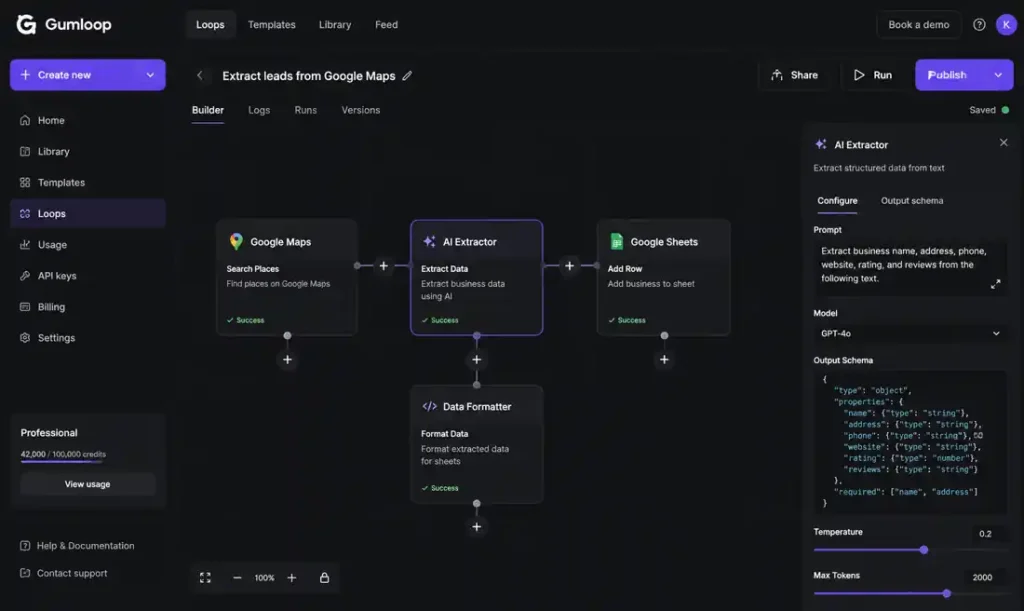Add node between AI Extractor and Data Formatter

tap(477, 360)
